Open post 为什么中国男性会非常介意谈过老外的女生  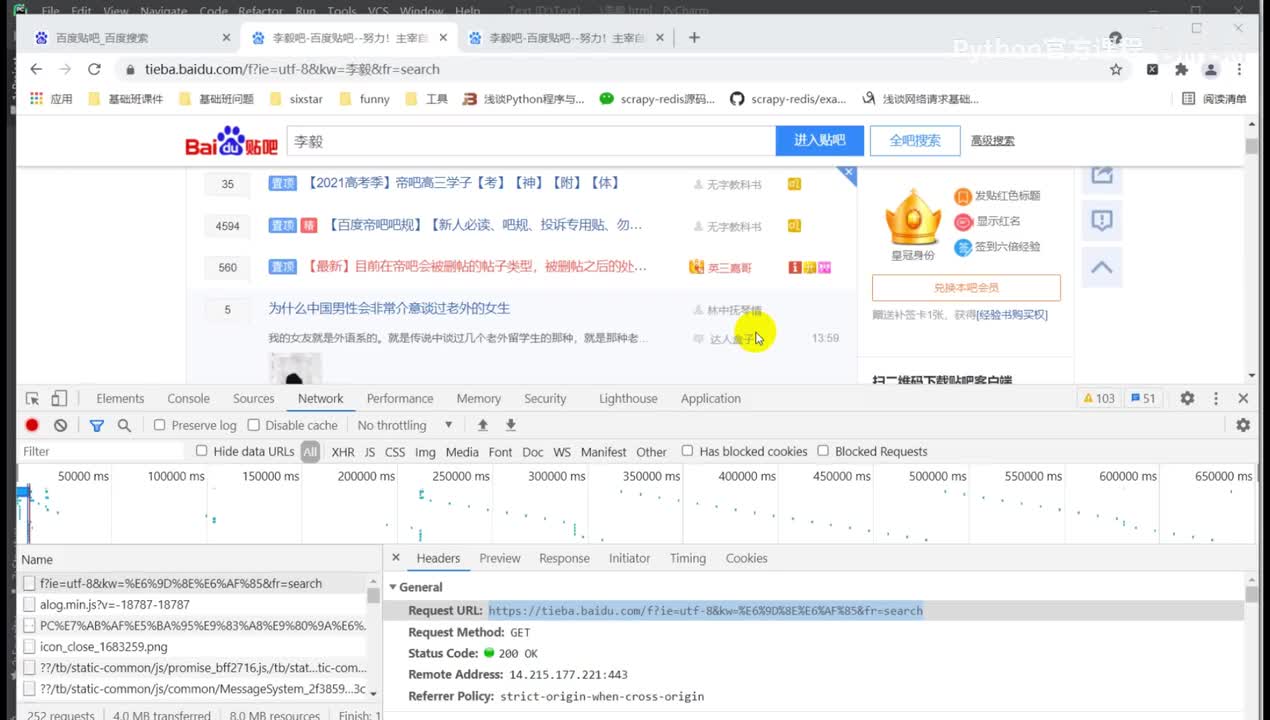tap(389, 308)
